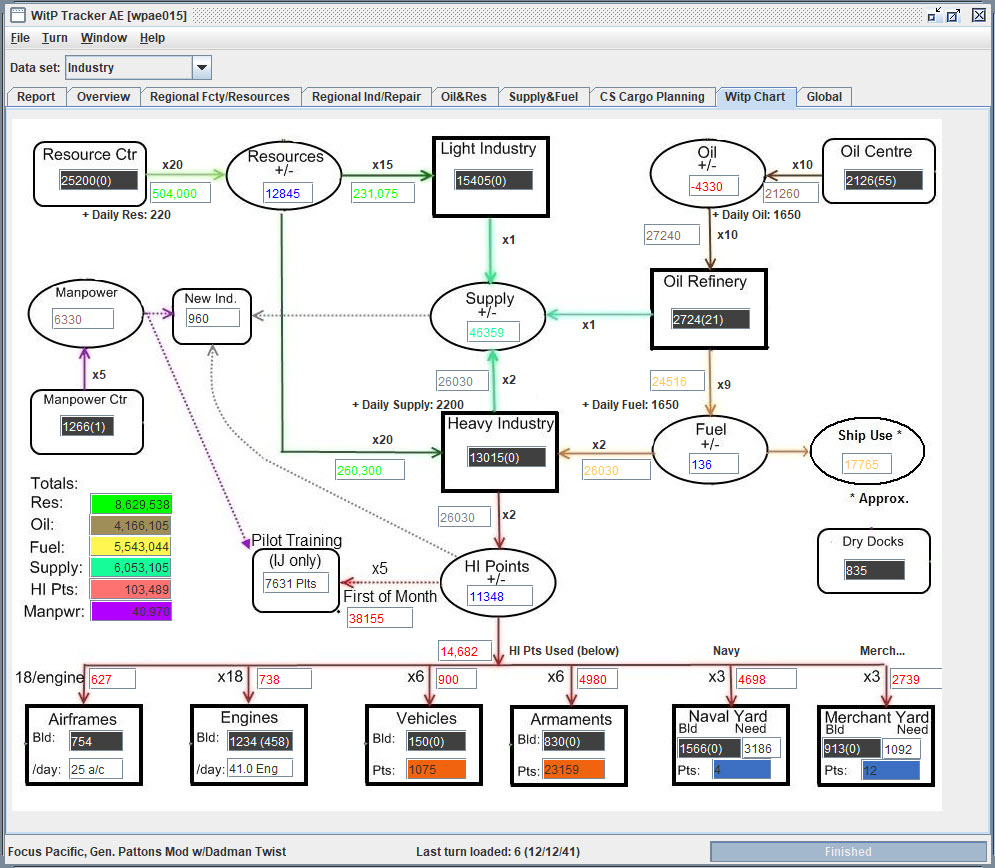Click HI Points value 11348
The height and width of the screenshot is (868, 995).
500,596
